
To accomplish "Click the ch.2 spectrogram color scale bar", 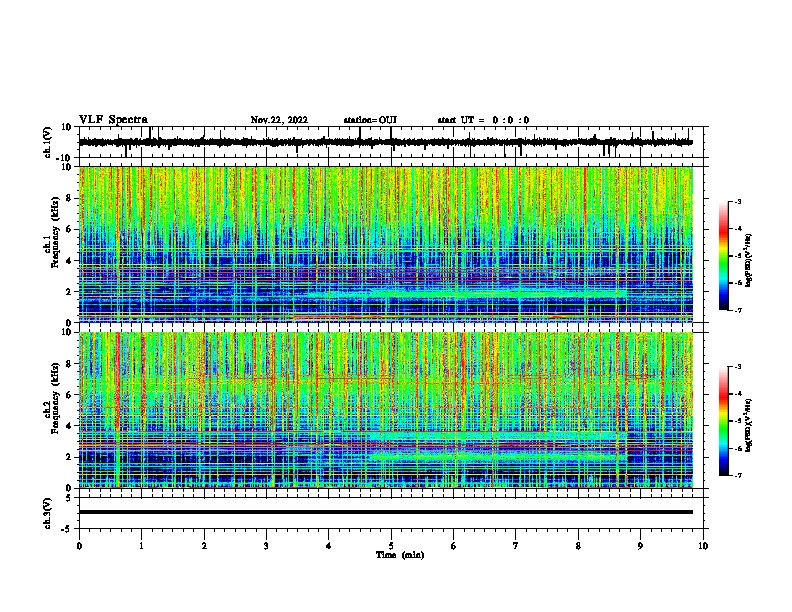I will click(723, 421).
